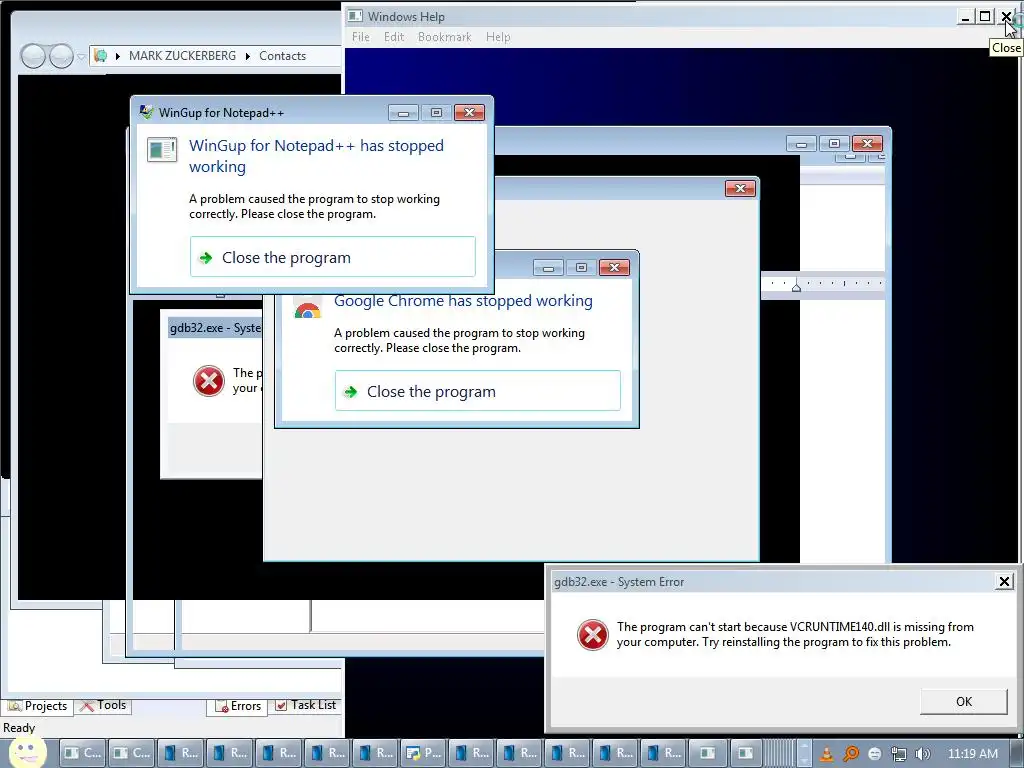Close the Google Chrome crash dialog window
Viewport: 1024px width, 768px height.
point(614,267)
